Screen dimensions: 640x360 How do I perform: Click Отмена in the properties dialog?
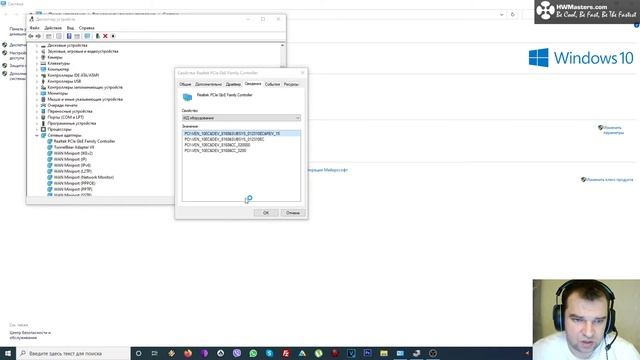tap(293, 213)
